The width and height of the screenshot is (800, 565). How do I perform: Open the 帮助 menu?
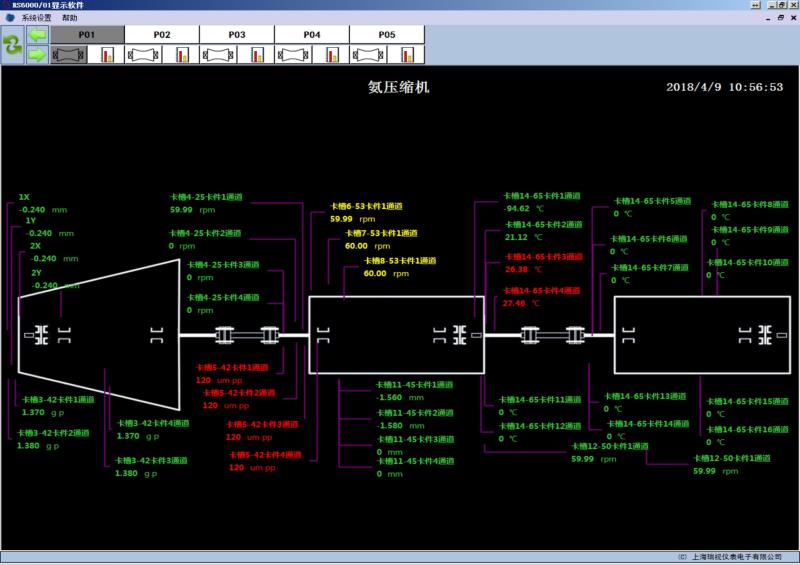68,18
